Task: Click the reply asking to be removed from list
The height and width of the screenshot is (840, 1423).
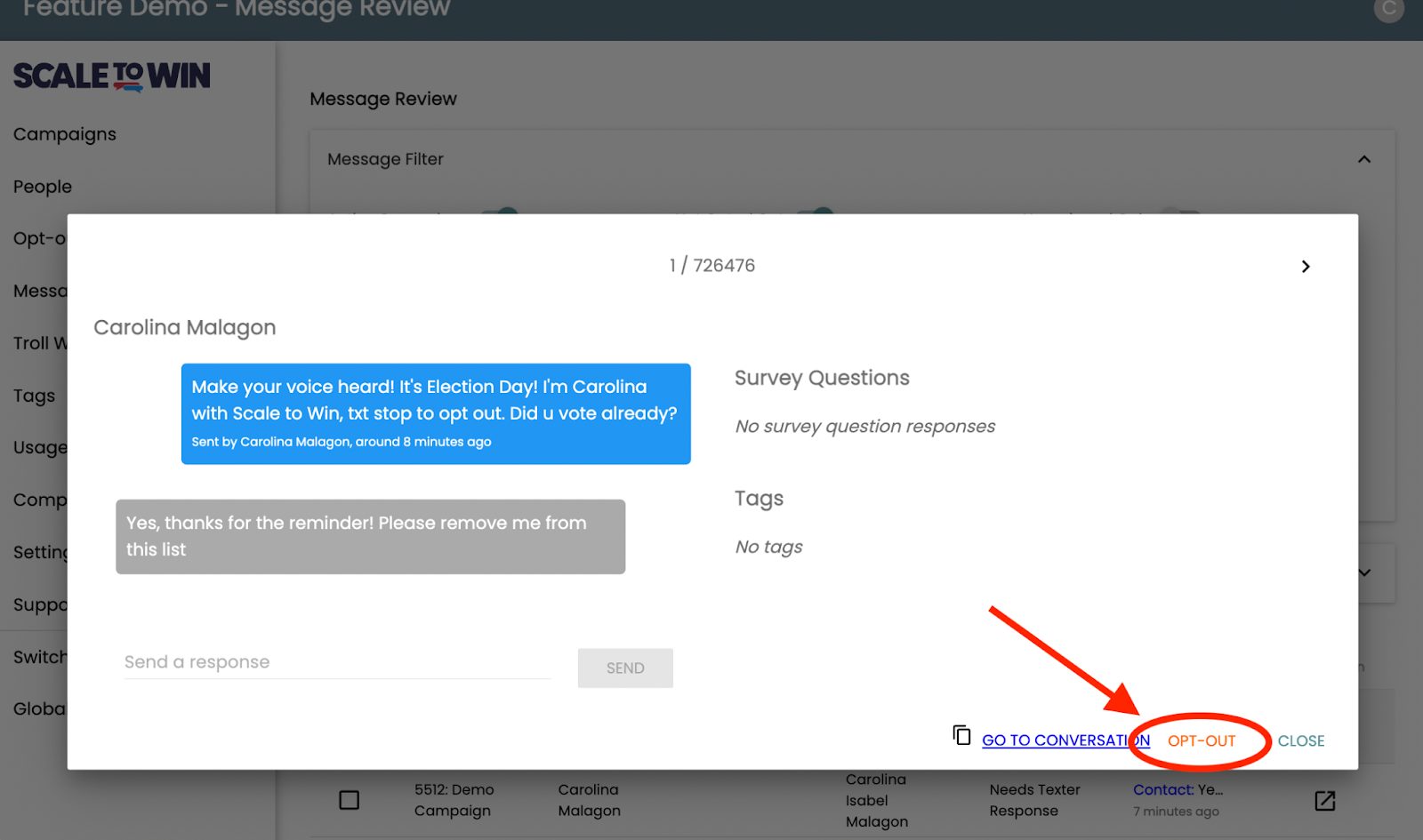Action: [x=370, y=536]
